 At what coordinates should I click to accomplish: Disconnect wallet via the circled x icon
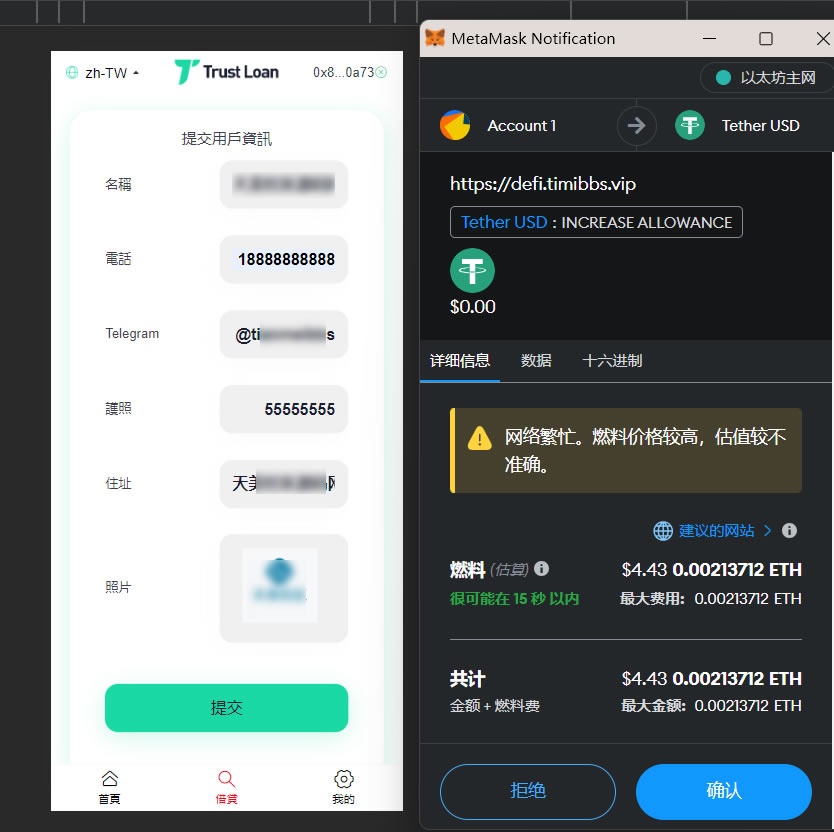coord(381,72)
